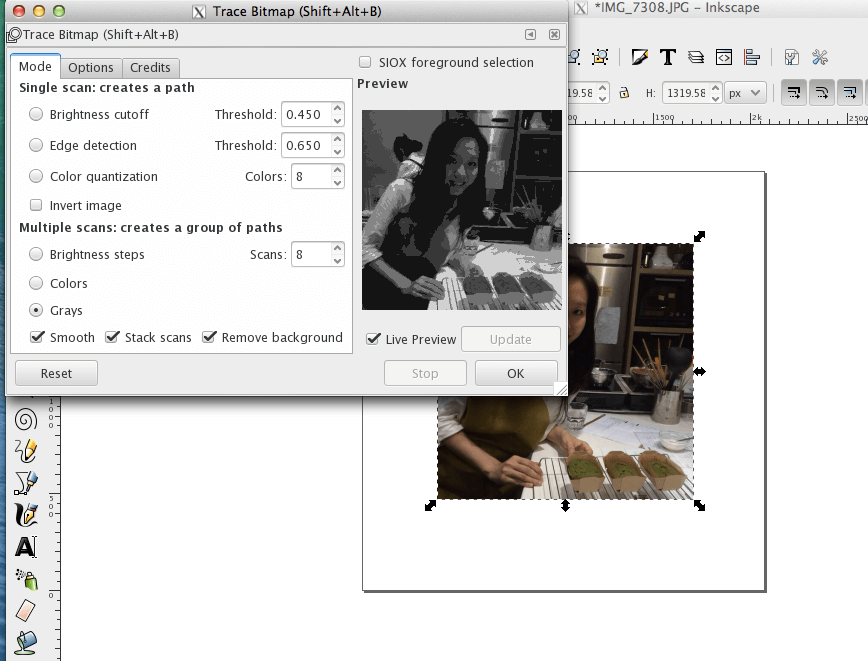Click Zoom to fit drawing icon
This screenshot has height=661, width=868.
pyautogui.click(x=600, y=57)
